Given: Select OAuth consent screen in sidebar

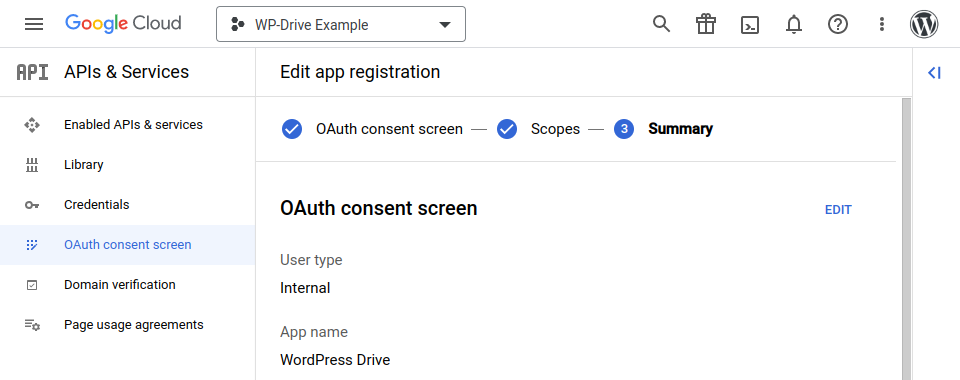Looking at the screenshot, I should (127, 245).
